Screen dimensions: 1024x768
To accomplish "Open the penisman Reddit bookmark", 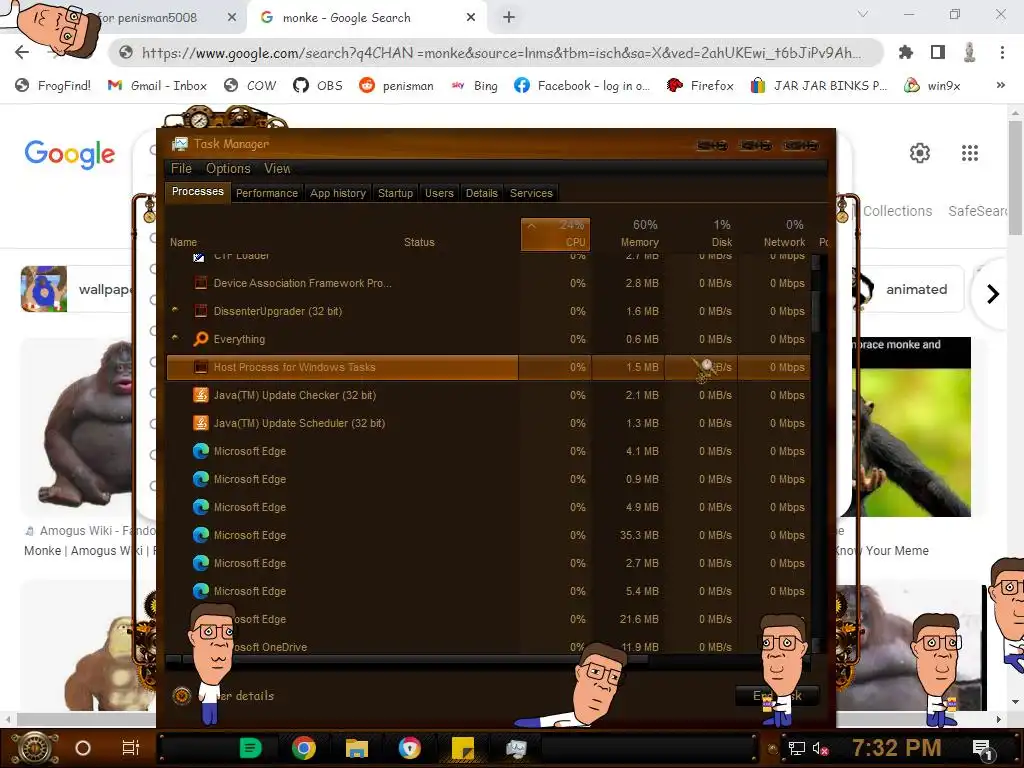I will click(x=396, y=86).
